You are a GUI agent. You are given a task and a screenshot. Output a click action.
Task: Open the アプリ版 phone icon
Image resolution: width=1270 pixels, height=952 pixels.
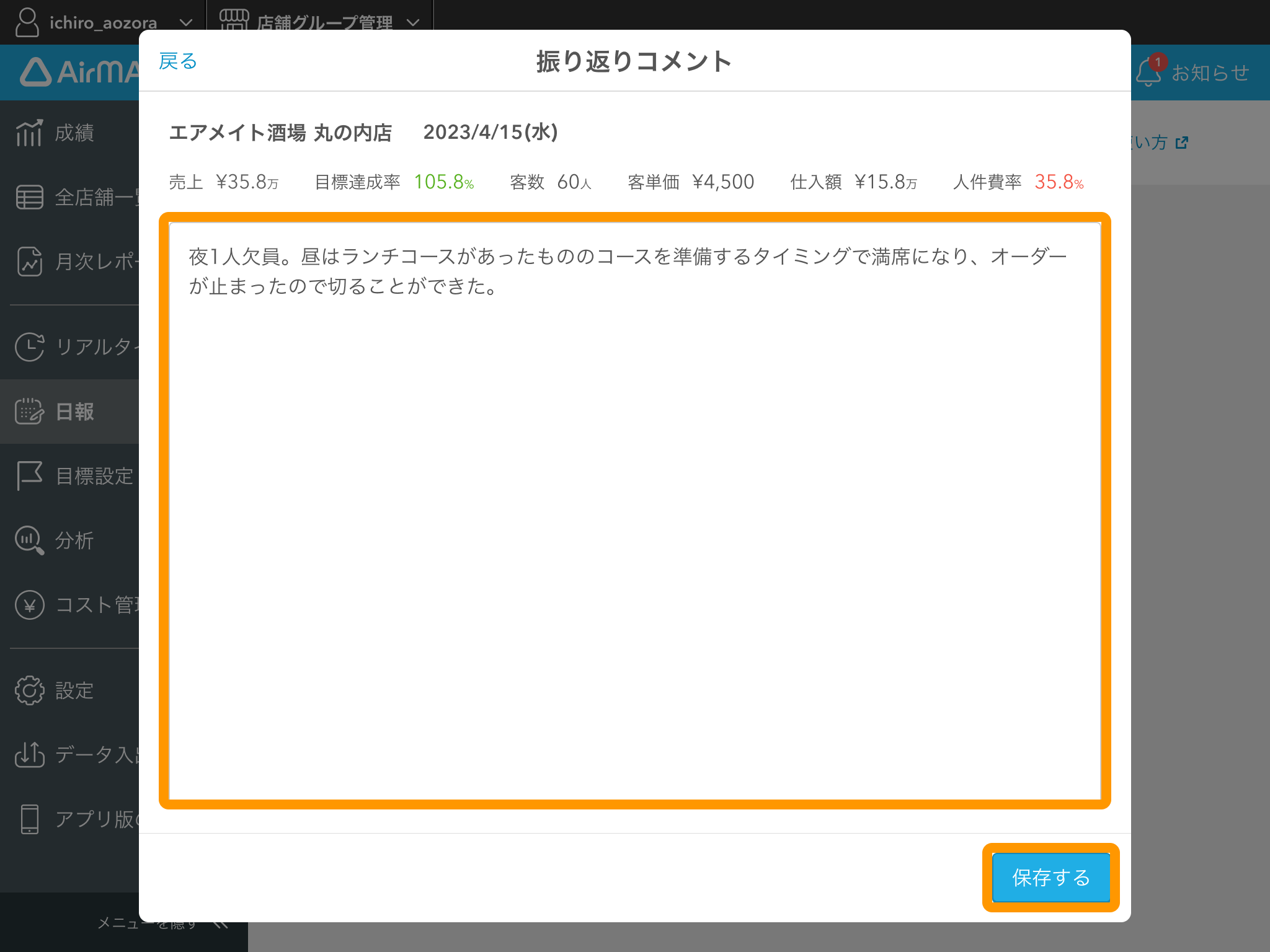(29, 819)
